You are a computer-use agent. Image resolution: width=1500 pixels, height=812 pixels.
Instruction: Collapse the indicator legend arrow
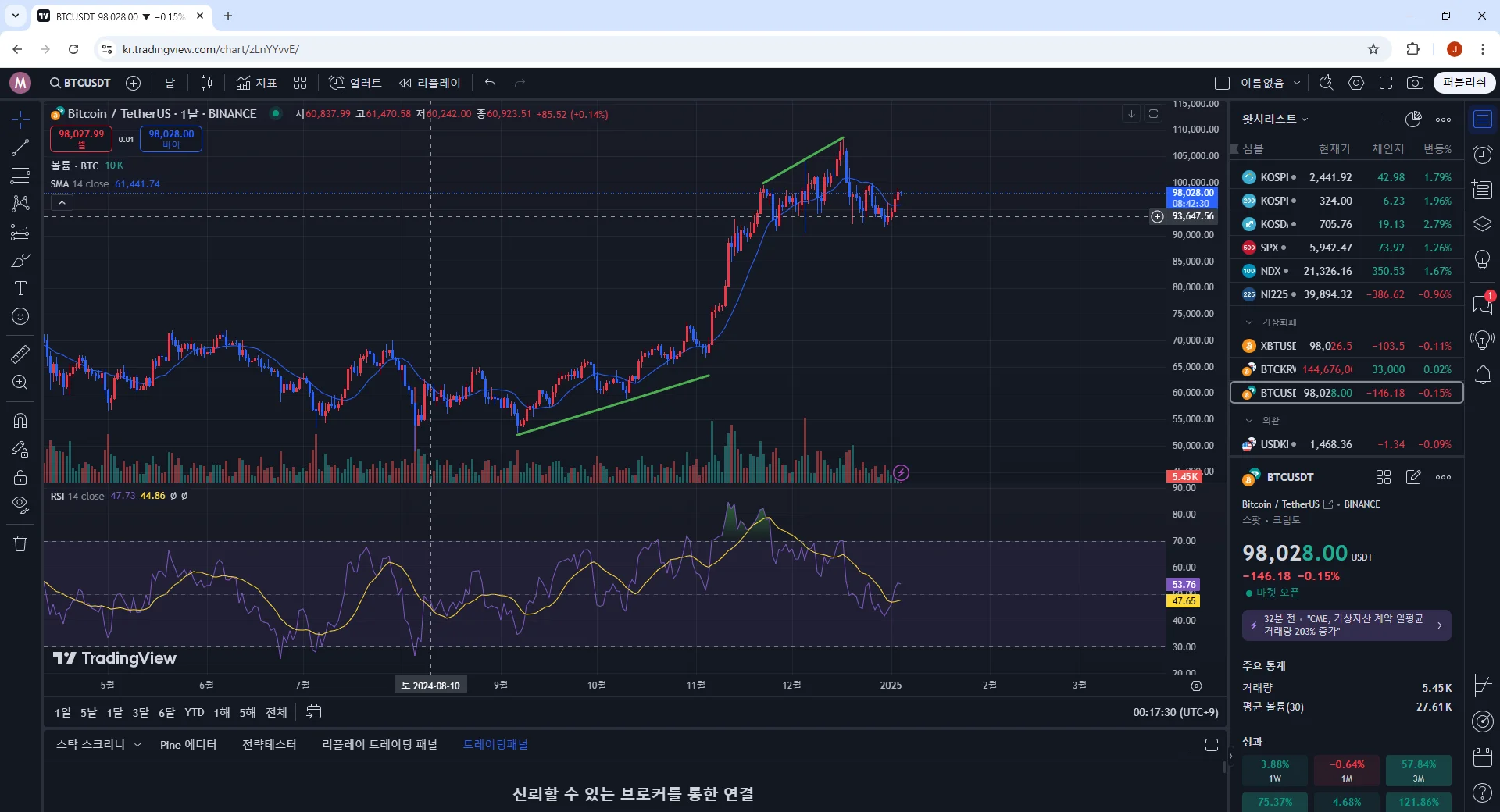[62, 203]
